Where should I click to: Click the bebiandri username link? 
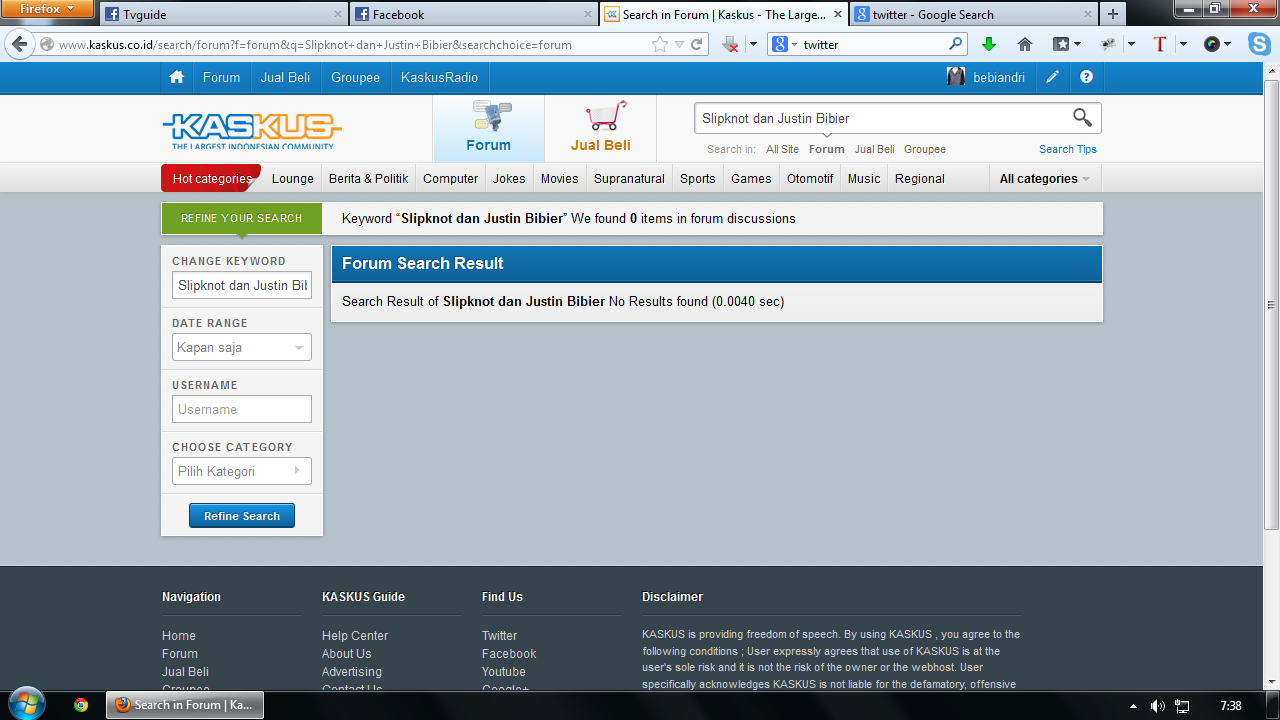[999, 78]
